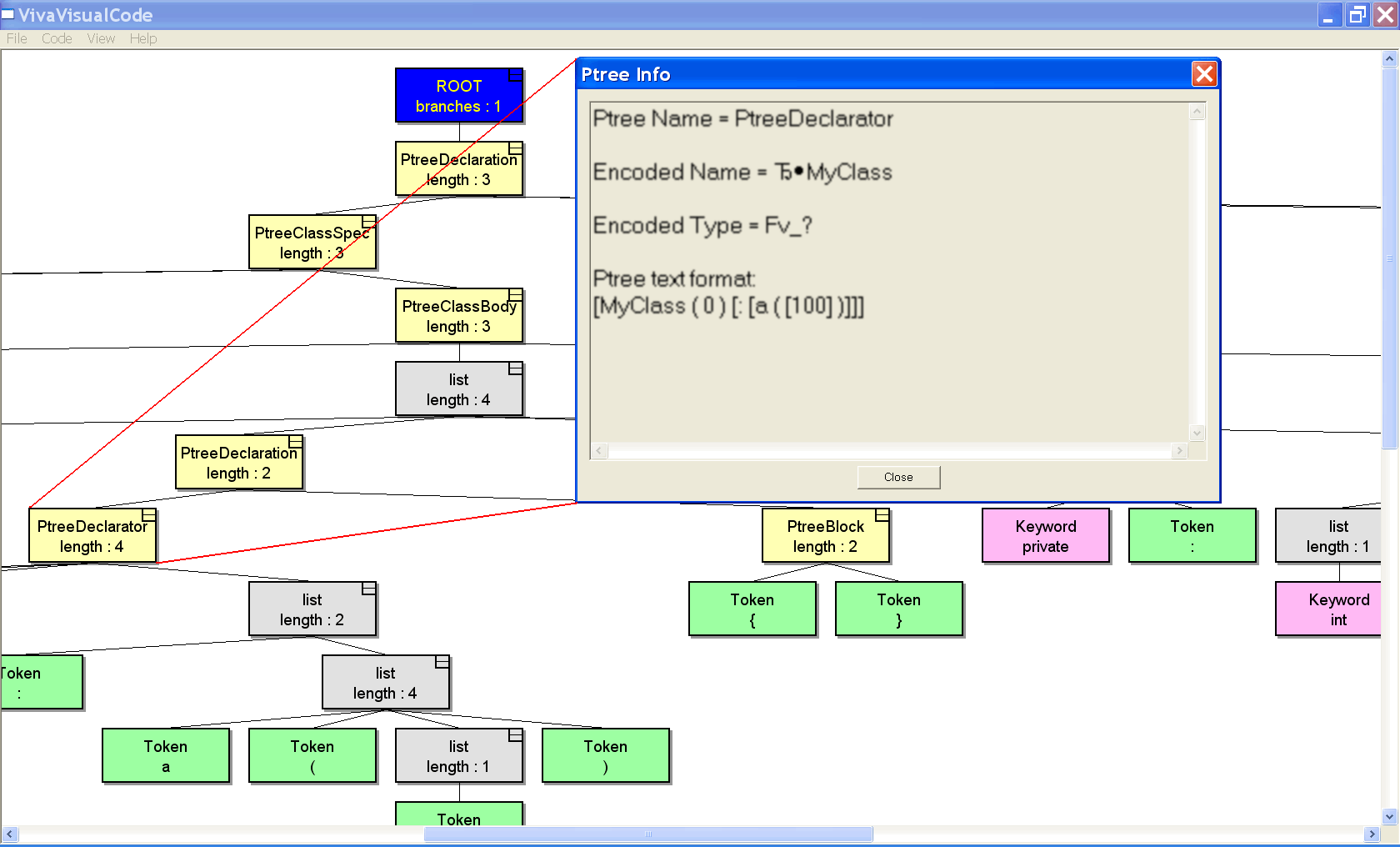Select the Token ( node
This screenshot has height=847, width=1400.
[312, 756]
